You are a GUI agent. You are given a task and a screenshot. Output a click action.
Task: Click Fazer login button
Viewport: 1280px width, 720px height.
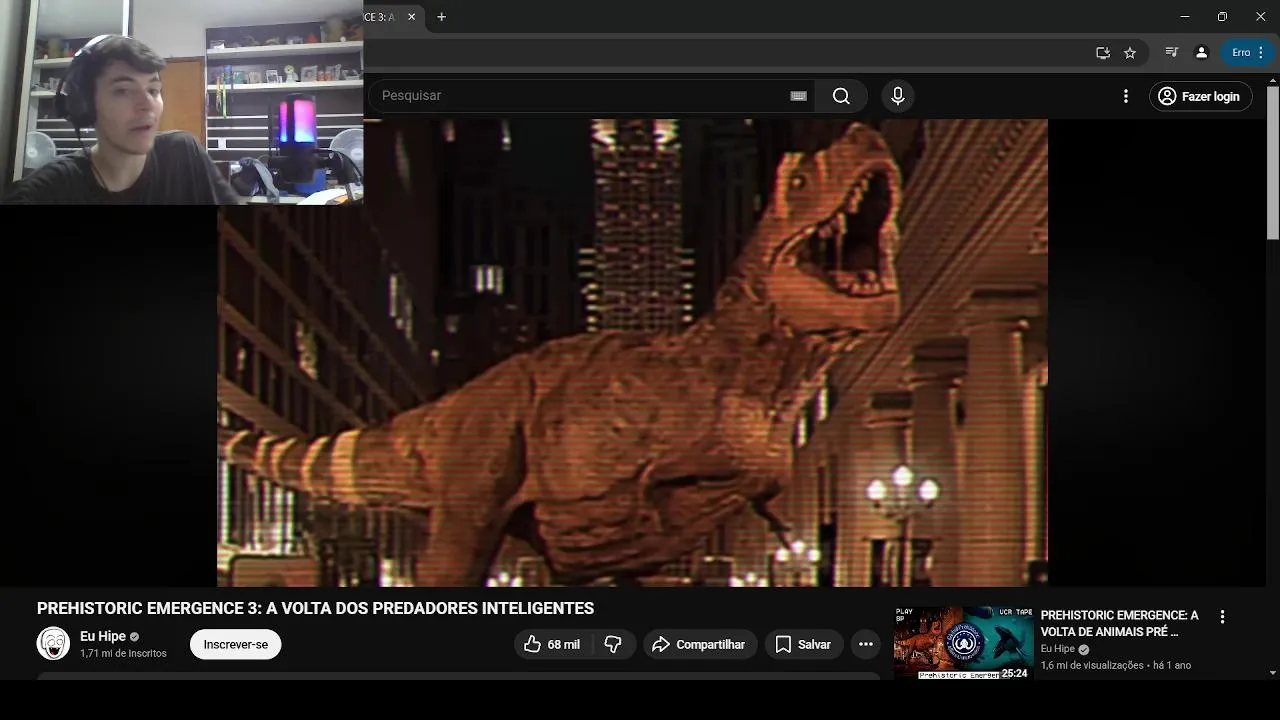point(1200,96)
